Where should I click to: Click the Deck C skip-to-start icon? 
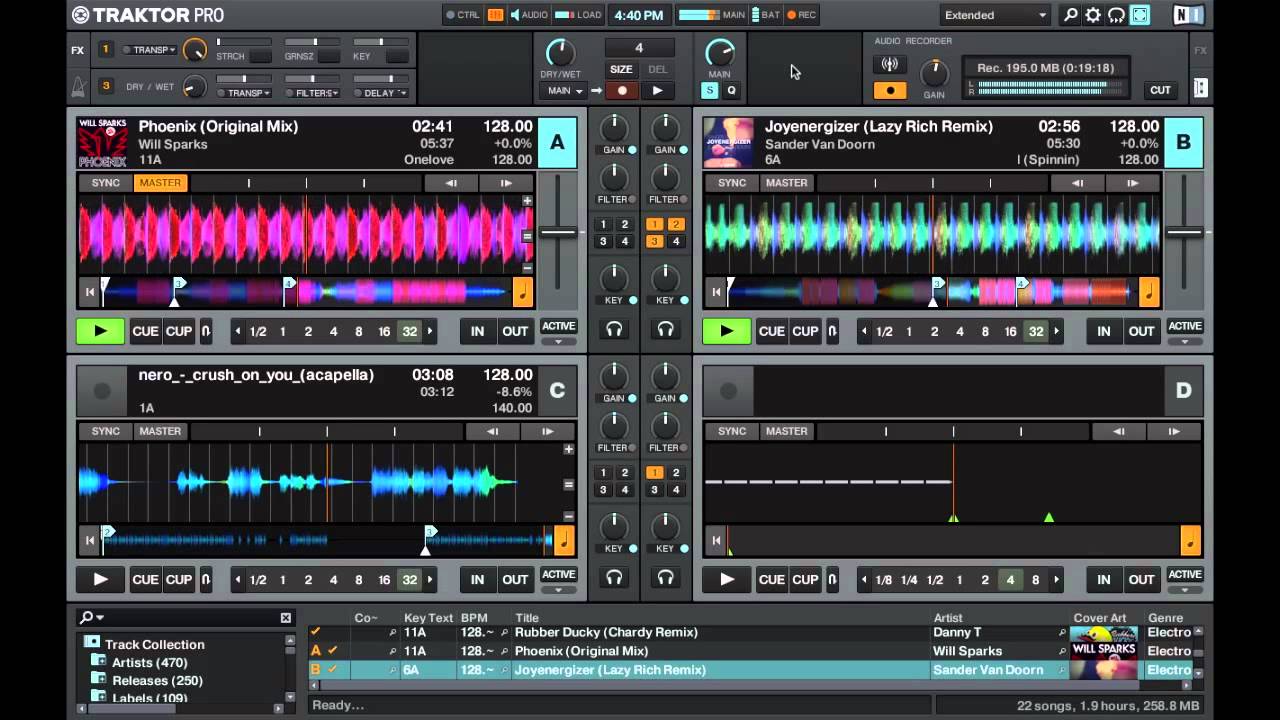89,541
